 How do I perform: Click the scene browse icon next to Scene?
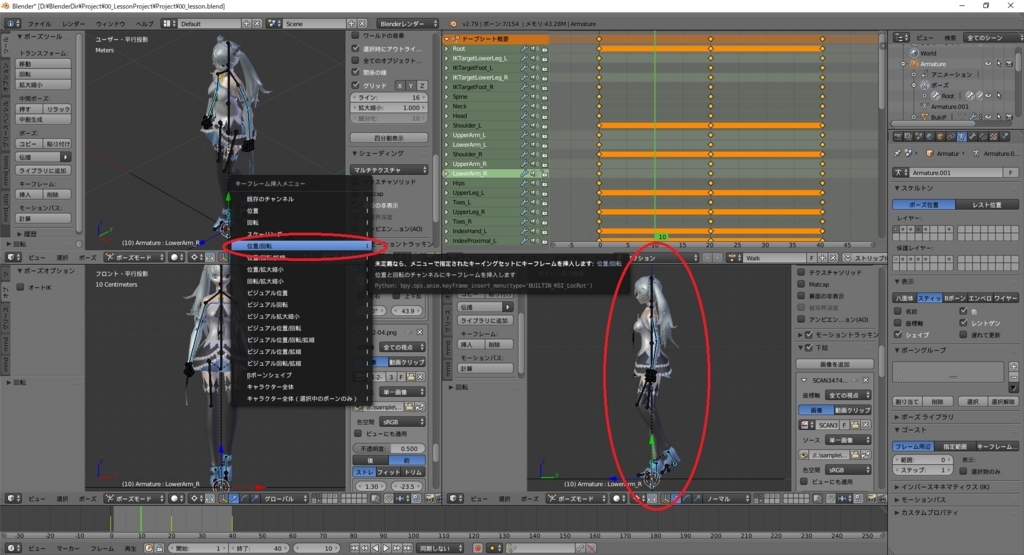coord(275,24)
